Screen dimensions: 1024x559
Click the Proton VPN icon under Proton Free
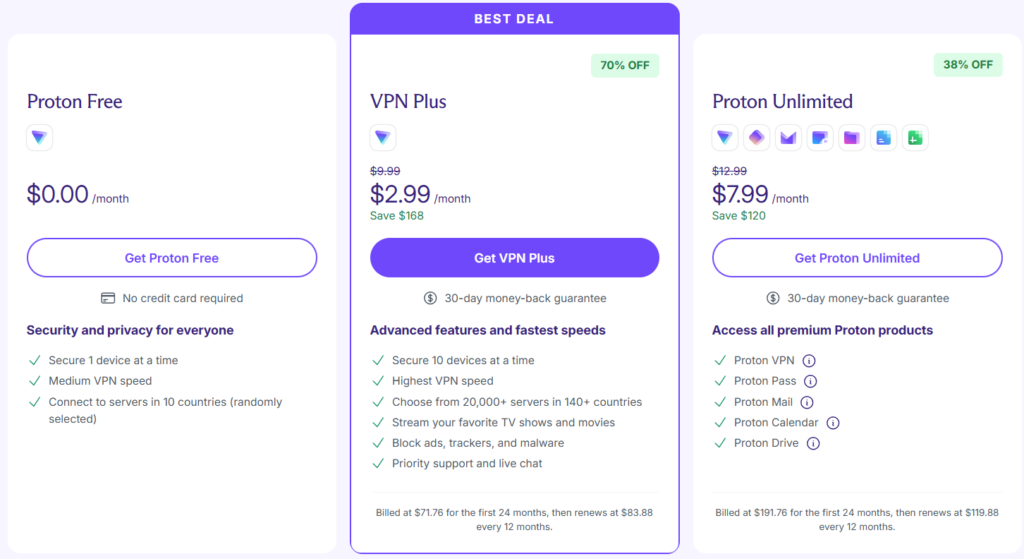tap(39, 137)
